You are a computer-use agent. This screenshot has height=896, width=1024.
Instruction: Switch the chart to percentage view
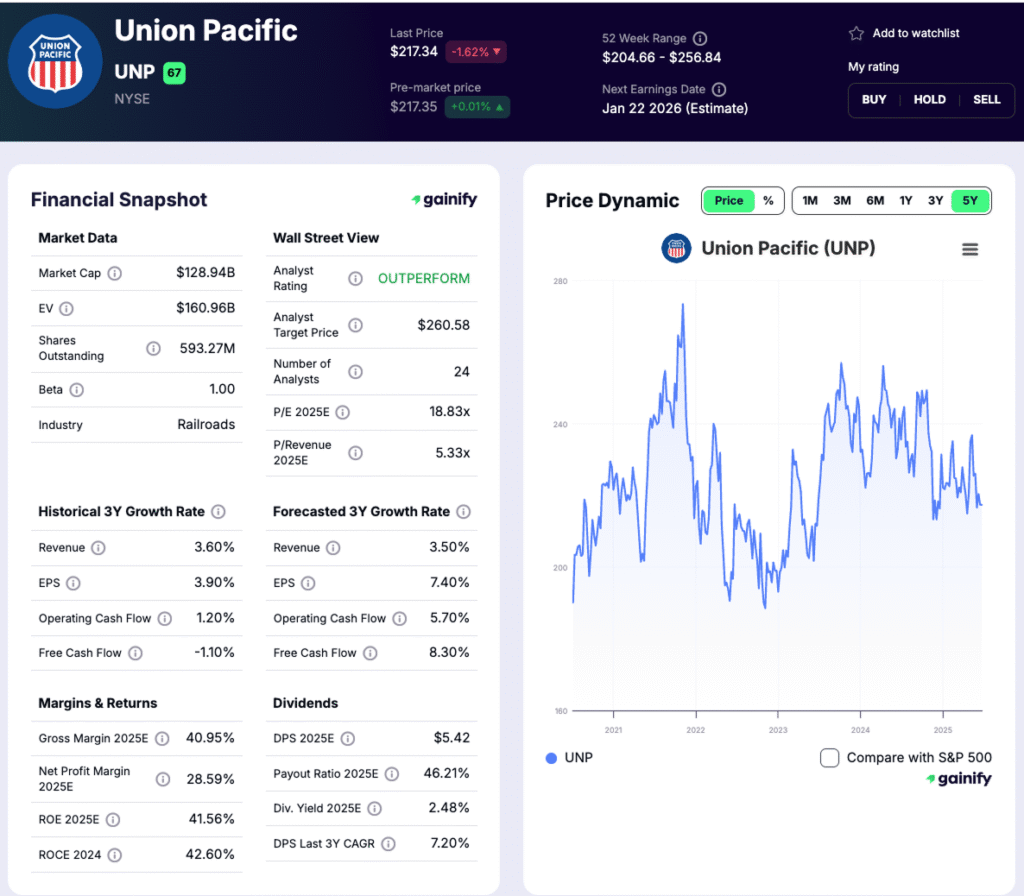tap(770, 201)
